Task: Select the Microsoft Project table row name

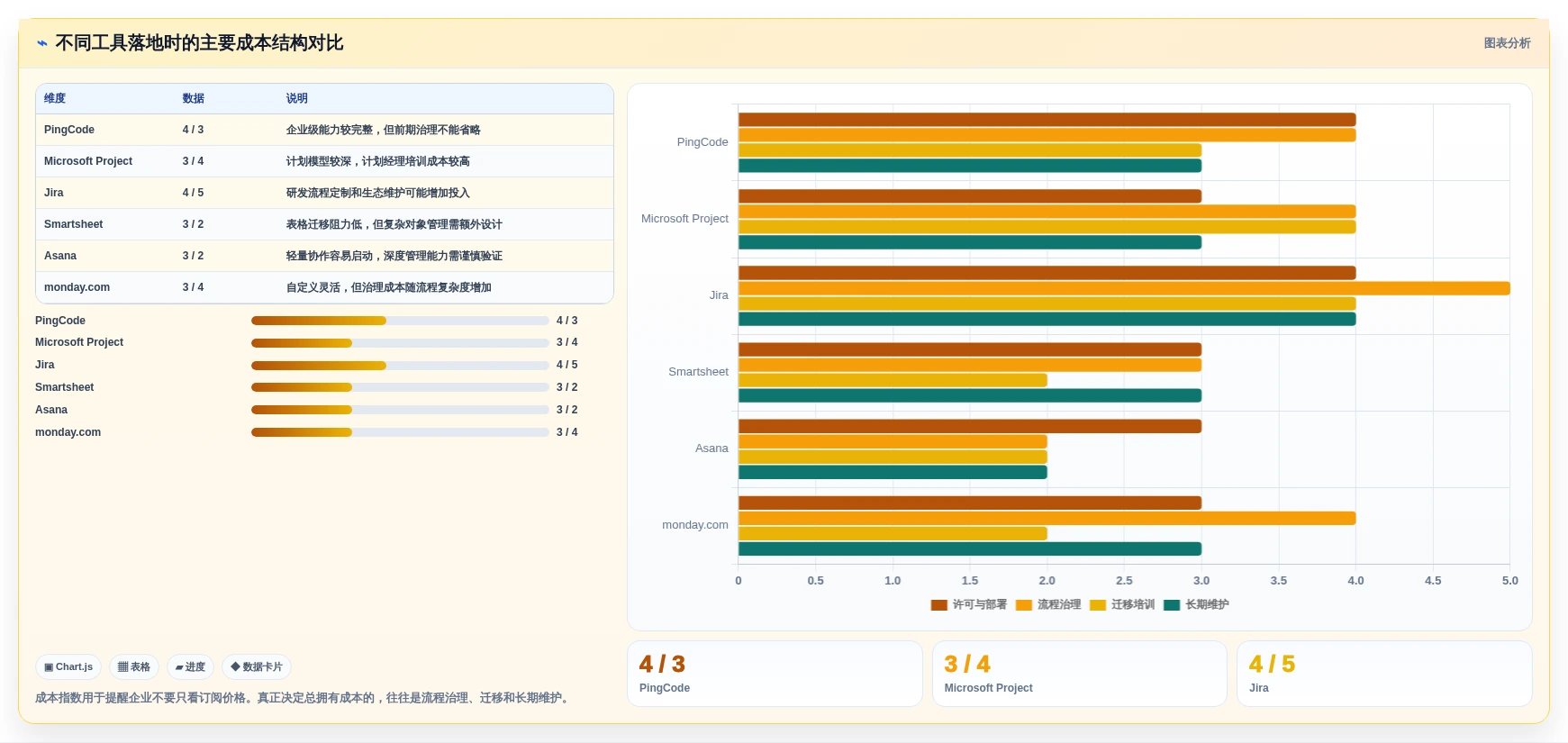Action: coord(88,161)
